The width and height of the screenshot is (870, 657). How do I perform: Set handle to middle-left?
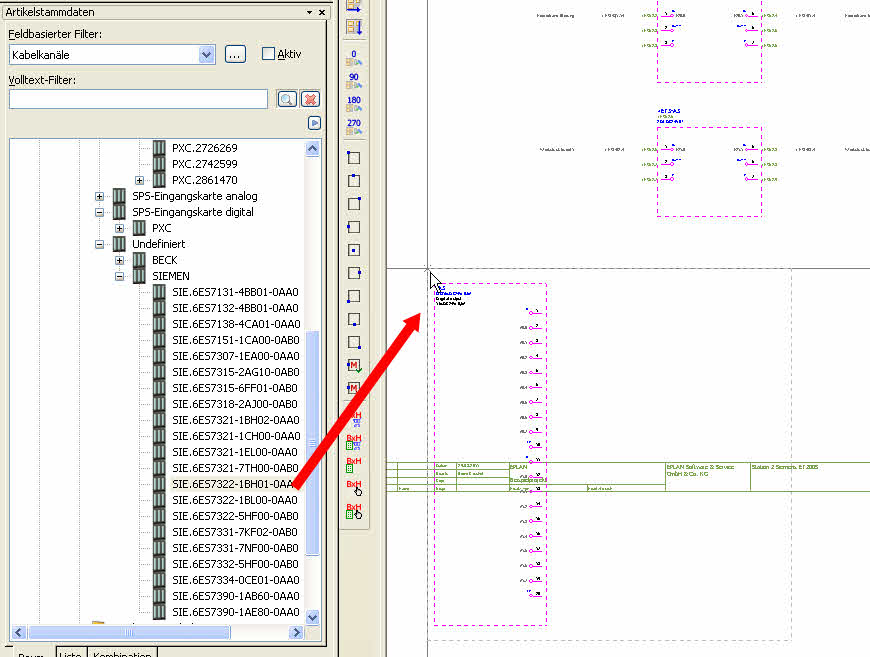[x=353, y=227]
